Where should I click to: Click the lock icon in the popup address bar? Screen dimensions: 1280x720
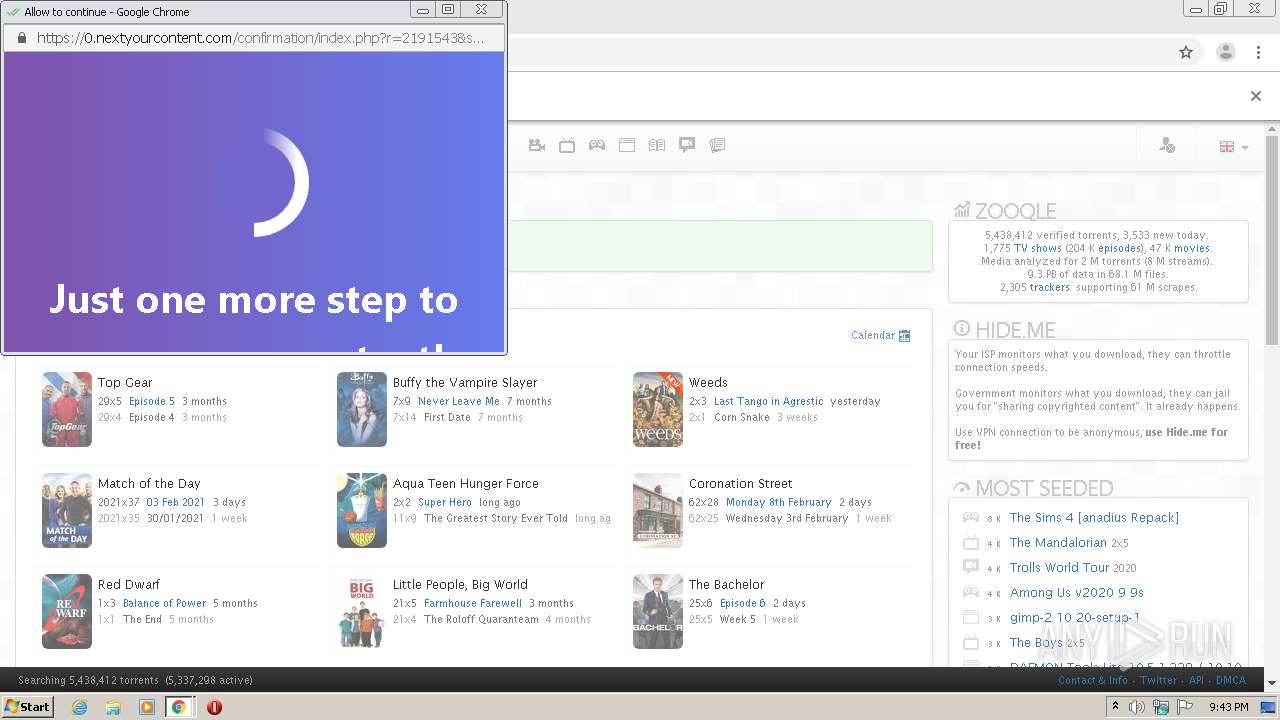(21, 38)
